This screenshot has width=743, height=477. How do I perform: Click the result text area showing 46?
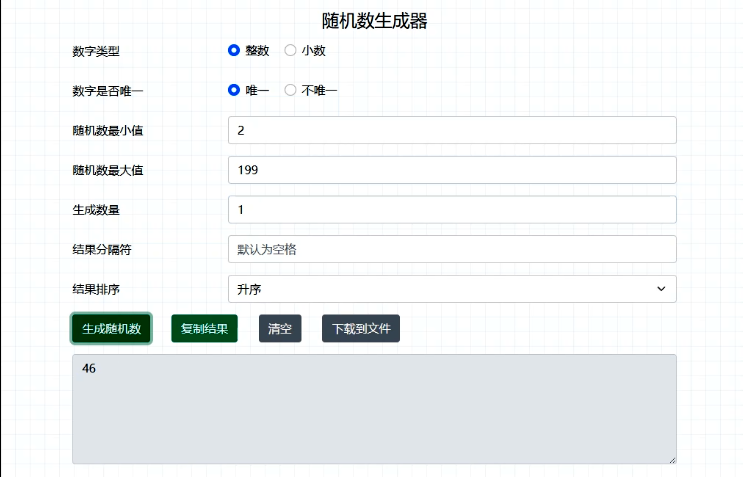tap(374, 408)
